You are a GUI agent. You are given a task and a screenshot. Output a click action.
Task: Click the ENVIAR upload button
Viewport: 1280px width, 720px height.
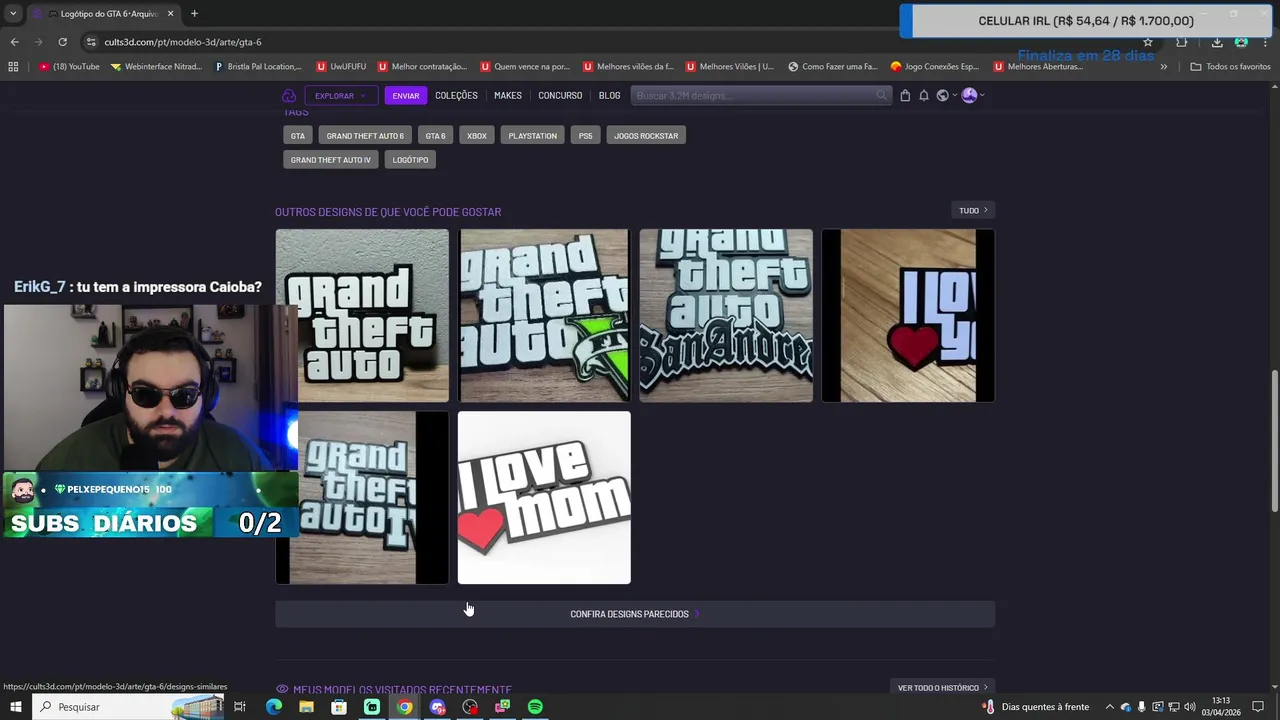[406, 96]
